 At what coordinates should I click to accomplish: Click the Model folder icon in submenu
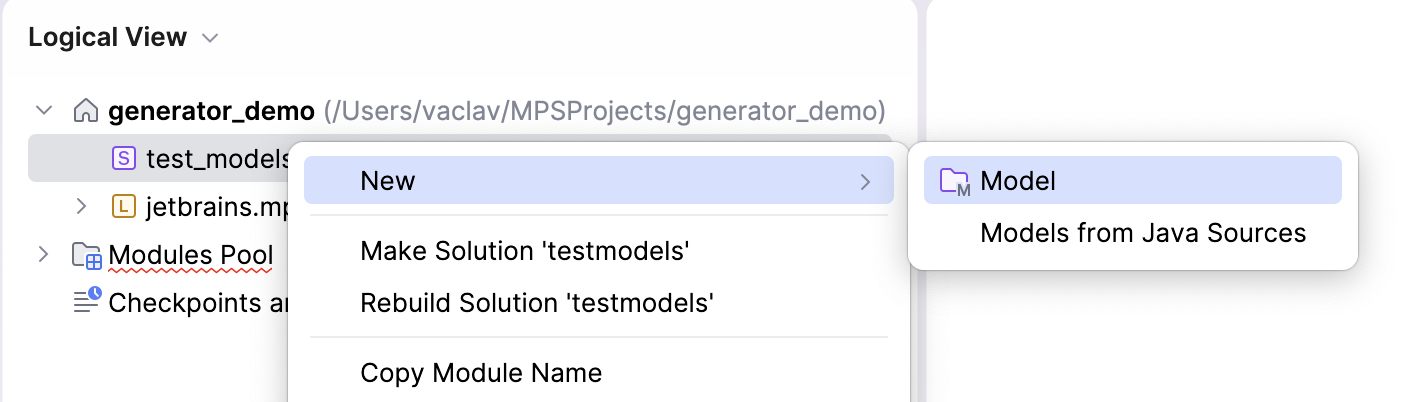click(x=955, y=181)
